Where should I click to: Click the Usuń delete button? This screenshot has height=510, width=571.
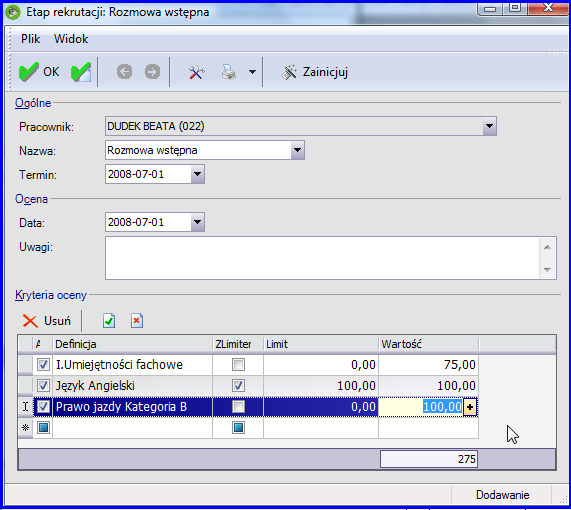click(x=47, y=321)
